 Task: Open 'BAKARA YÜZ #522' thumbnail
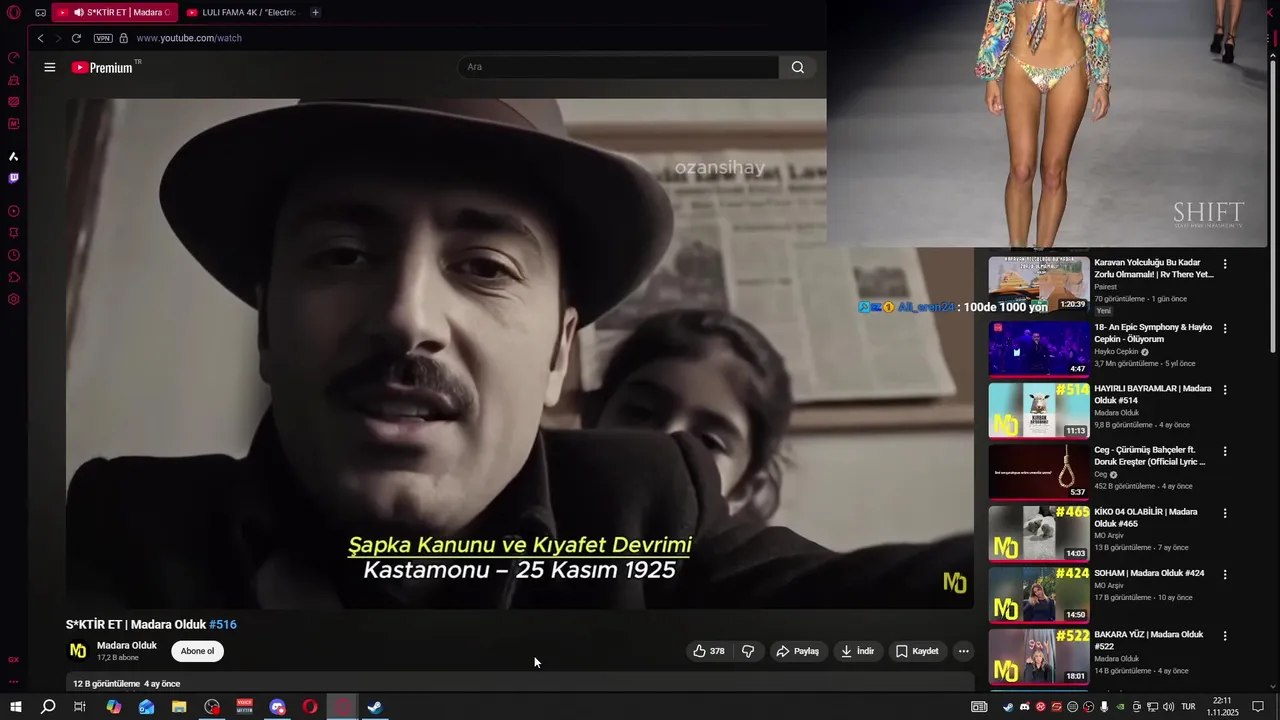1039,656
